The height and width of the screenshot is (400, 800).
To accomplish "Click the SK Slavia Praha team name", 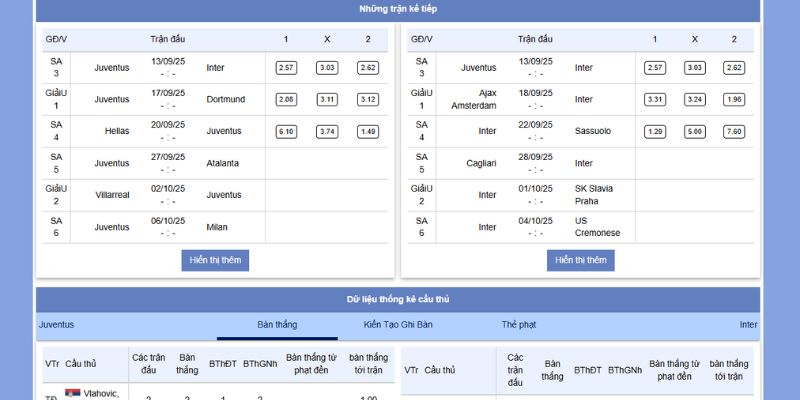I will (594, 195).
